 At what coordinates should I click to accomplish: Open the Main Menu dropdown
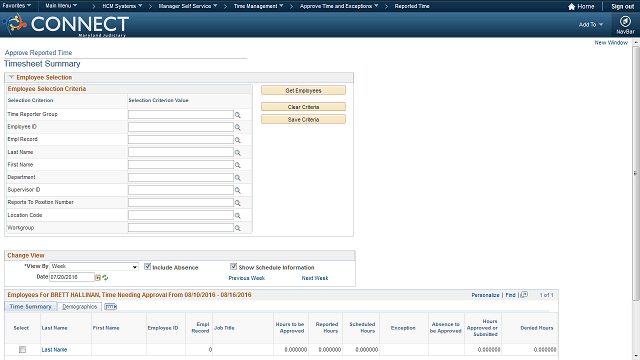pos(61,6)
